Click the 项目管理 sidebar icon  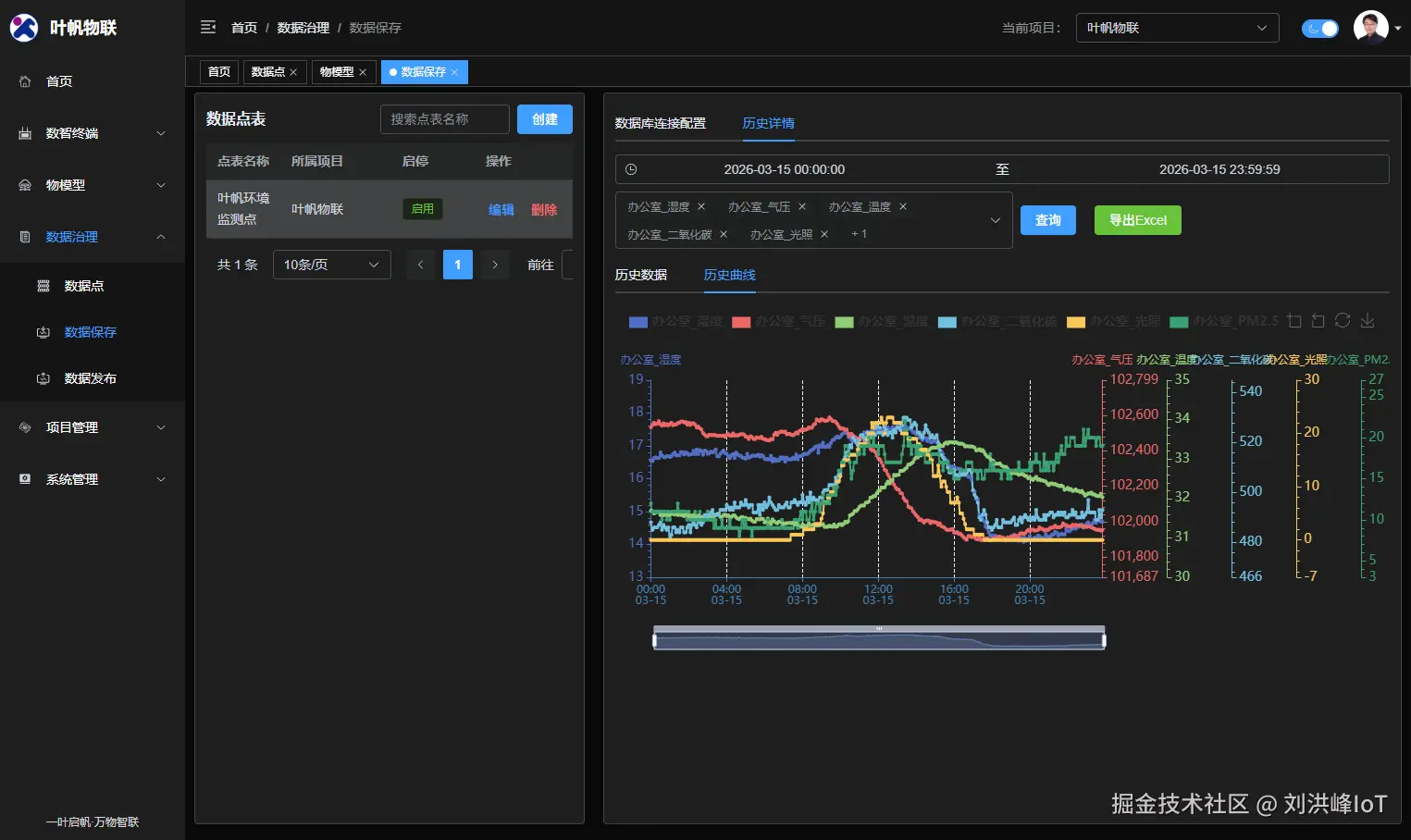pyautogui.click(x=25, y=427)
